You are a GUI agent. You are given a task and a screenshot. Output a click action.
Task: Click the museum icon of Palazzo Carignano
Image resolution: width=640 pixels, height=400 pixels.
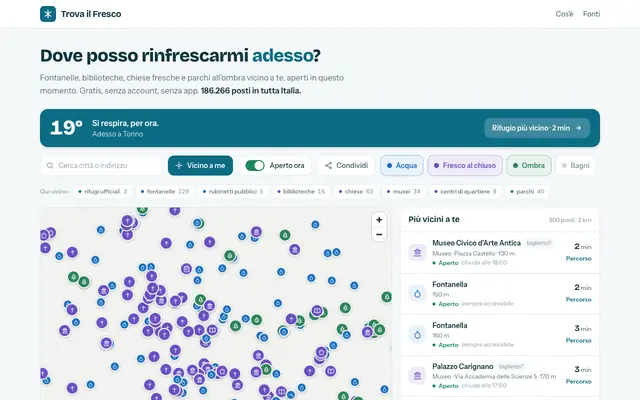tap(417, 376)
